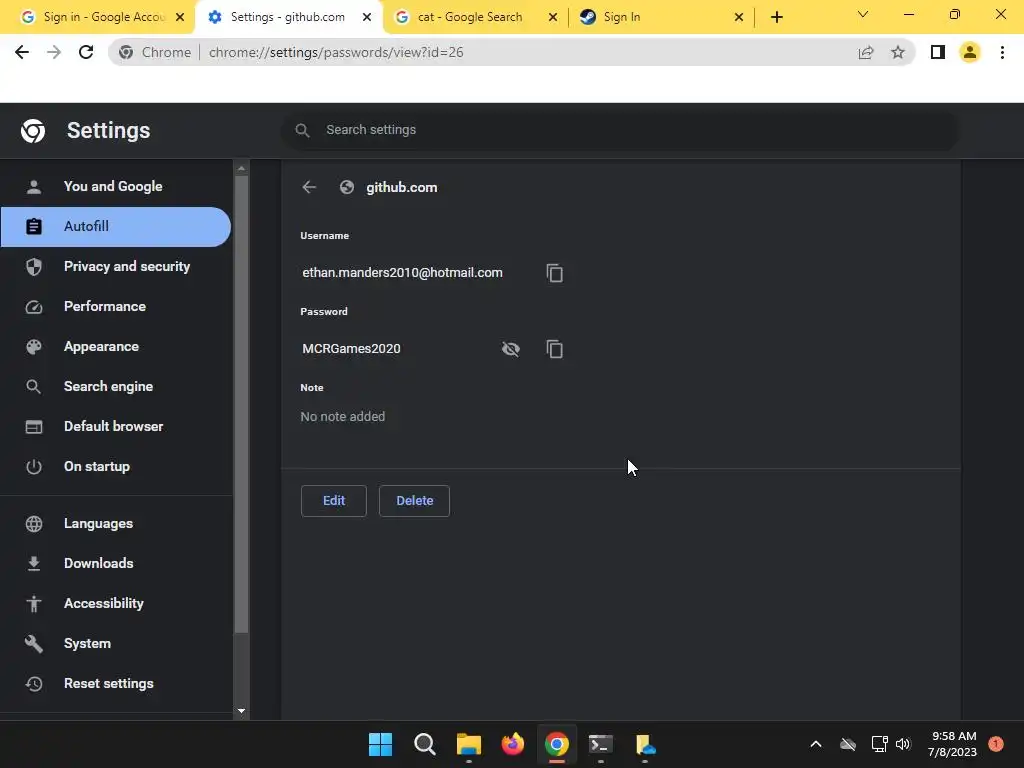
Task: Open a new tab with plus button
Action: (776, 17)
